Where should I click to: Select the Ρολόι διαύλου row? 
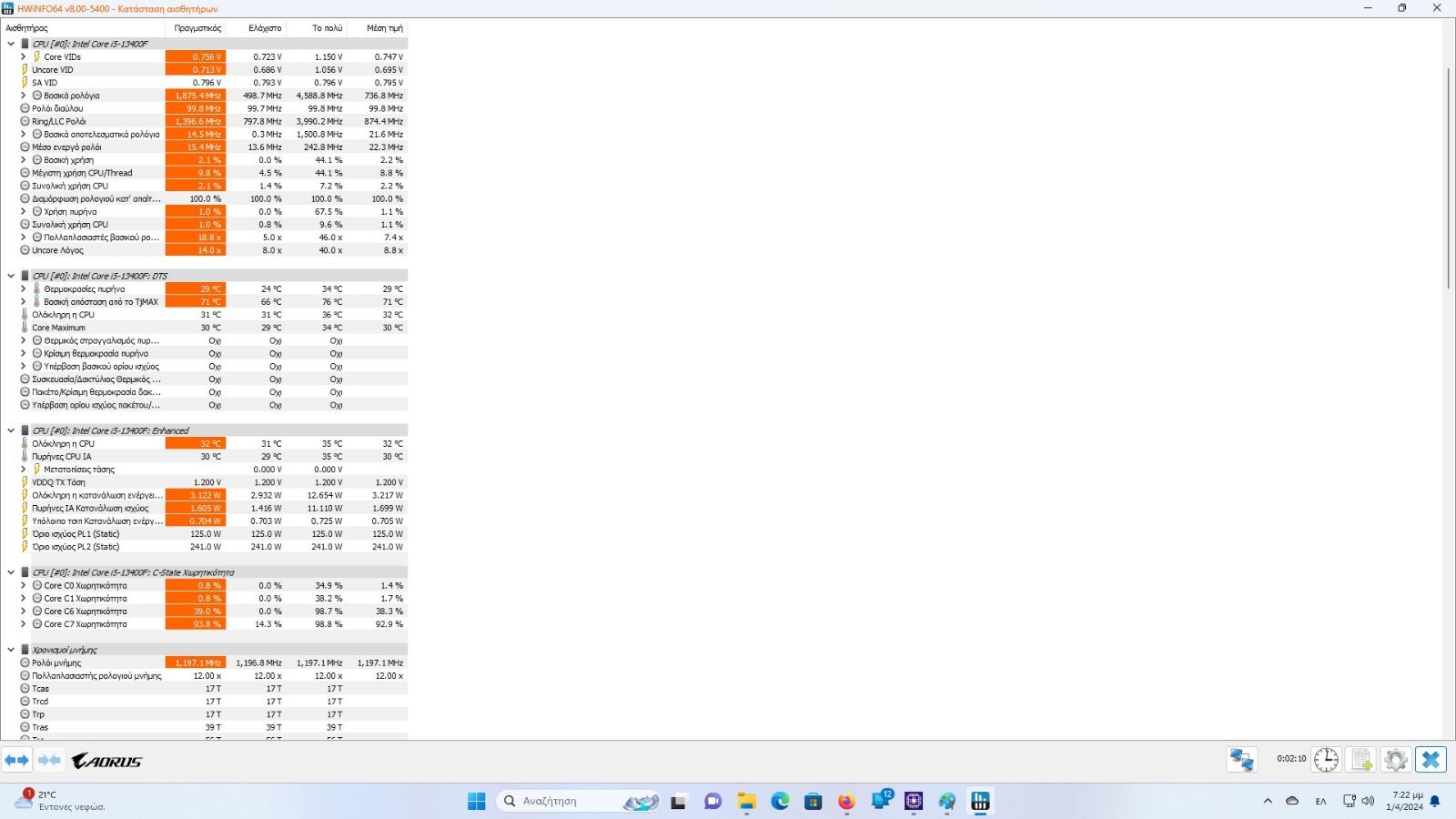pos(205,108)
